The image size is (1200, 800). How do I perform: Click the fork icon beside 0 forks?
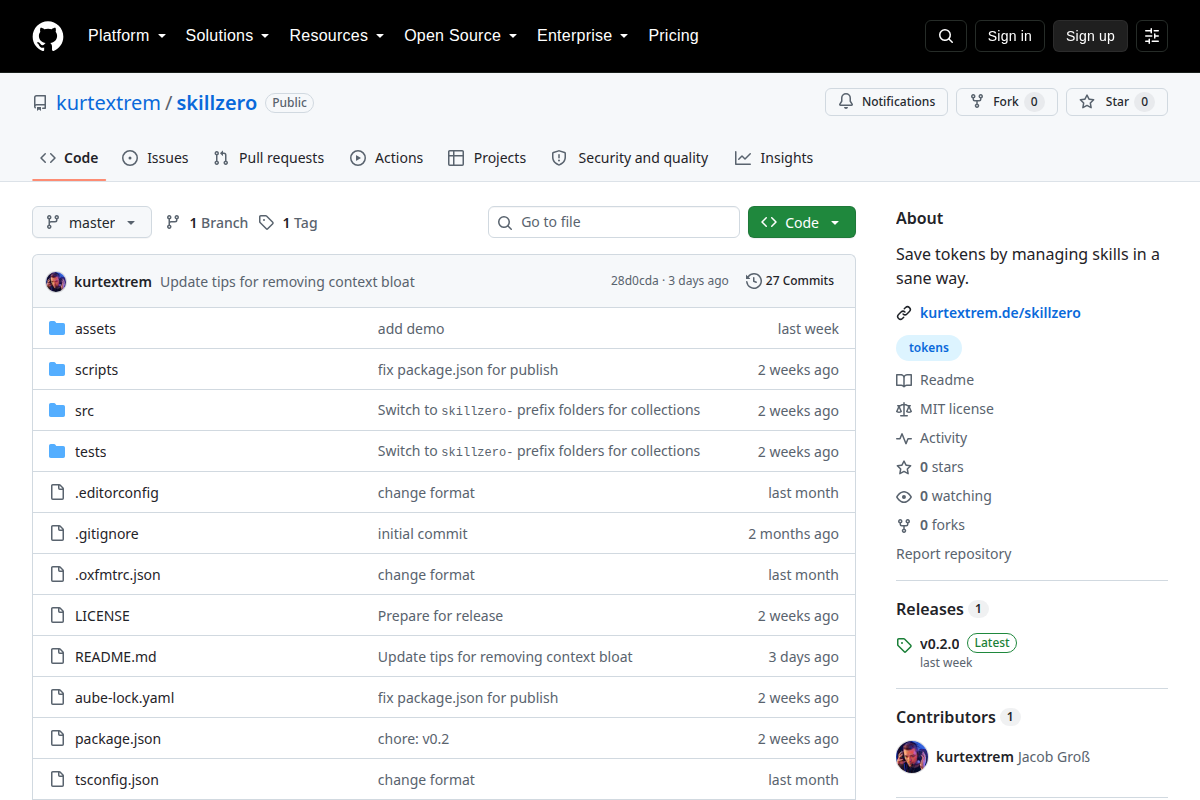click(x=904, y=525)
